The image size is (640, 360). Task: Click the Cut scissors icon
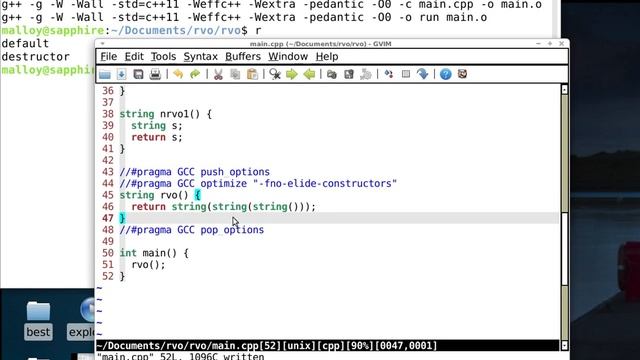[x=218, y=74]
